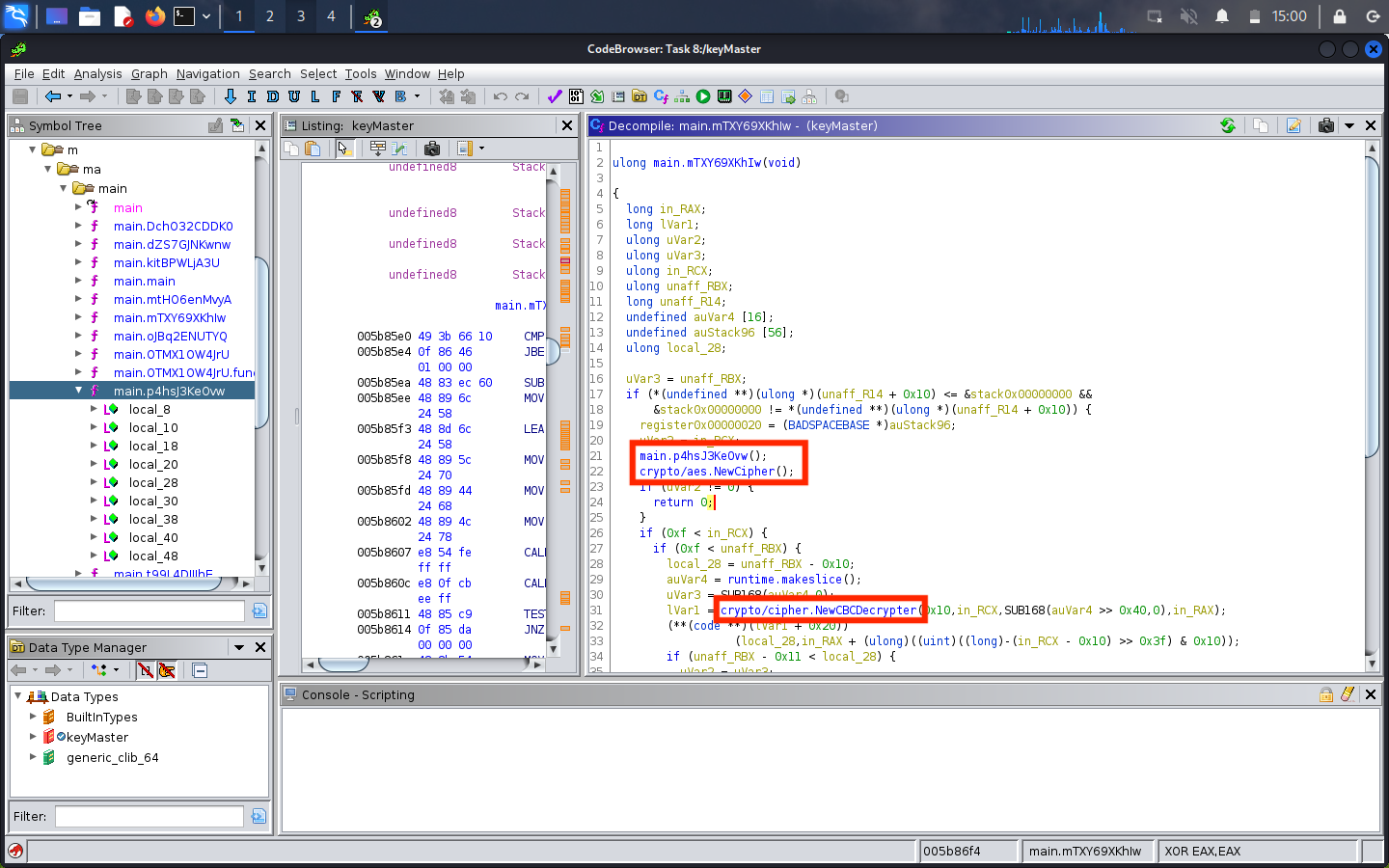The width and height of the screenshot is (1389, 868).
Task: Click the Save icon in the main toolbar
Action: [20, 96]
